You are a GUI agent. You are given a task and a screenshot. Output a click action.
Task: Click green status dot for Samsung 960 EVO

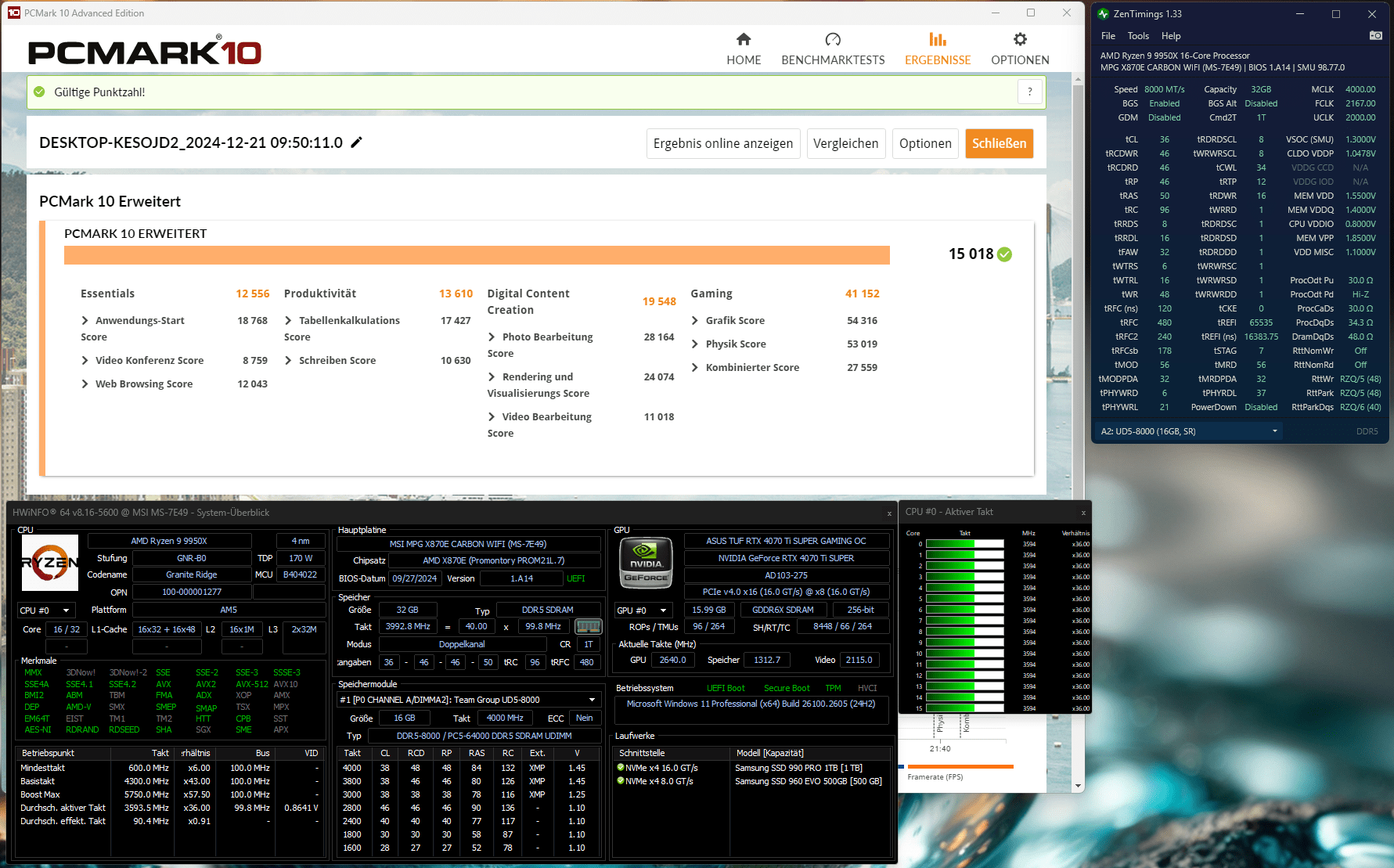click(x=621, y=781)
